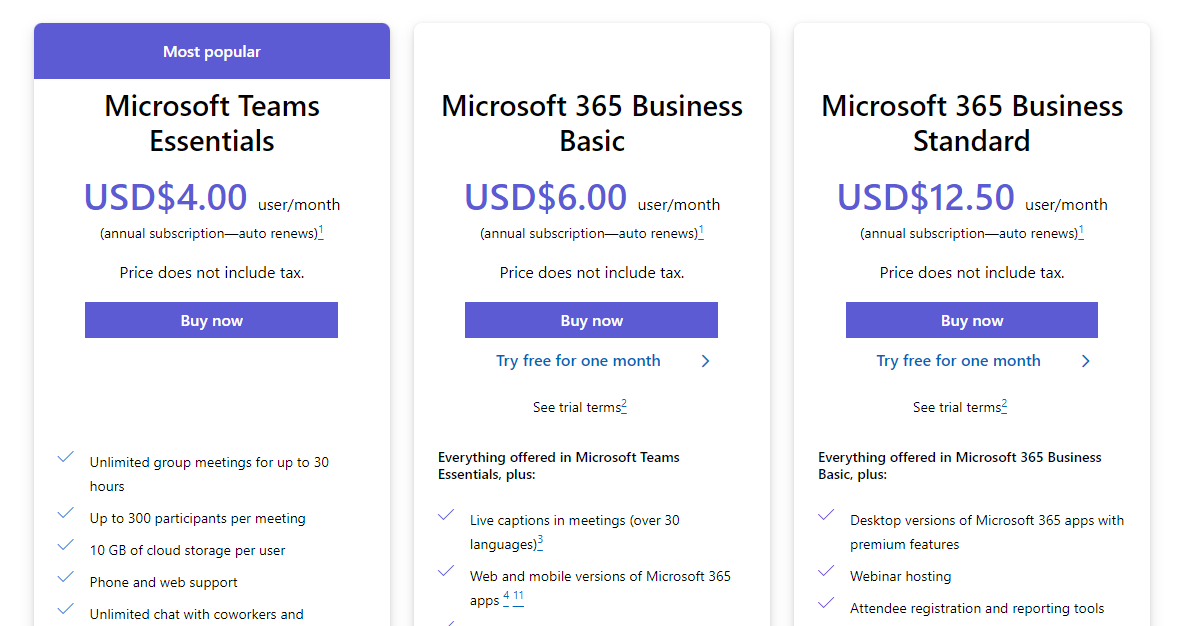Open footnote 2 next to Business Standard trial terms

(1005, 405)
